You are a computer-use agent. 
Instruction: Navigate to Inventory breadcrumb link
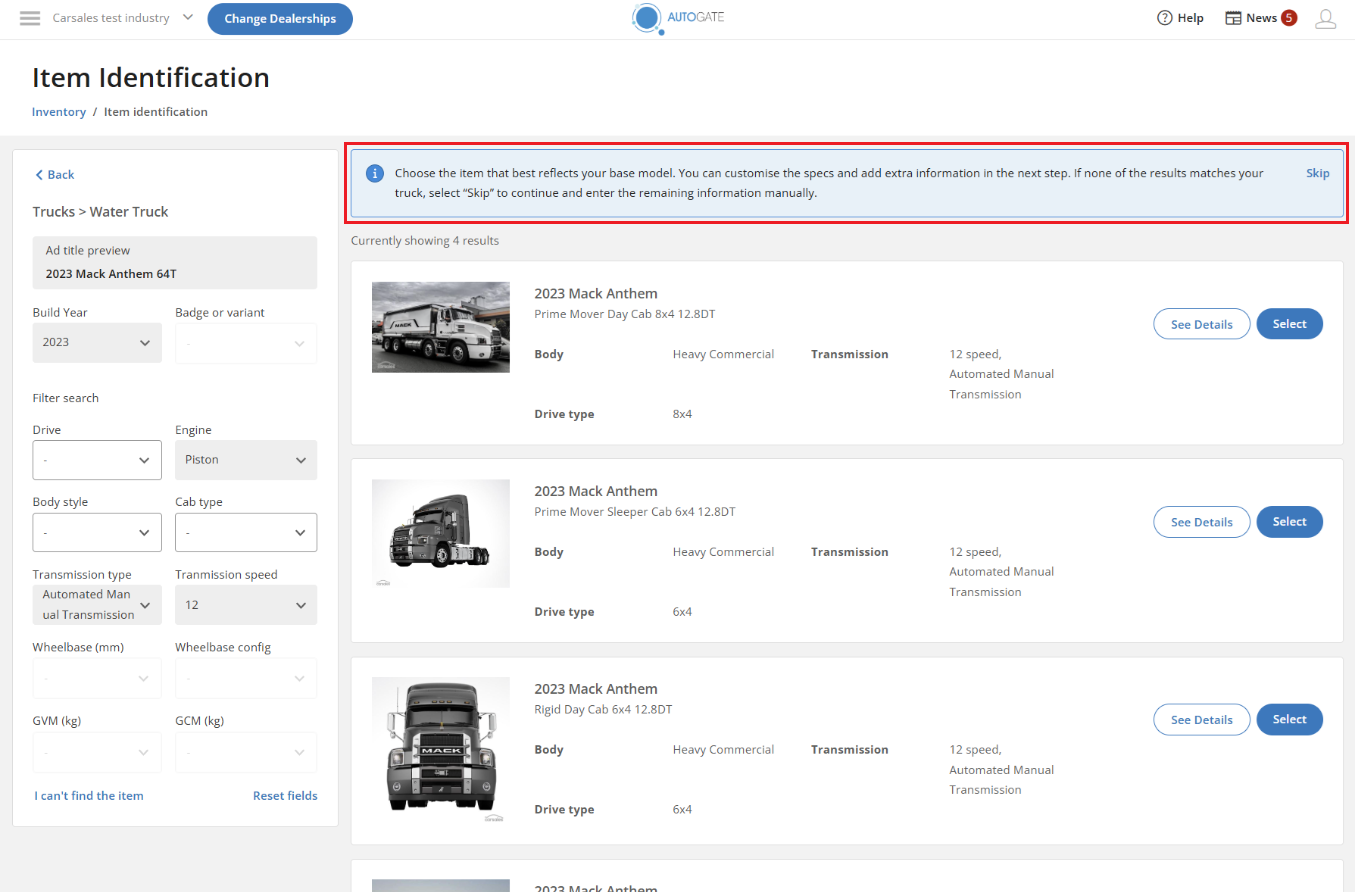[x=59, y=112]
